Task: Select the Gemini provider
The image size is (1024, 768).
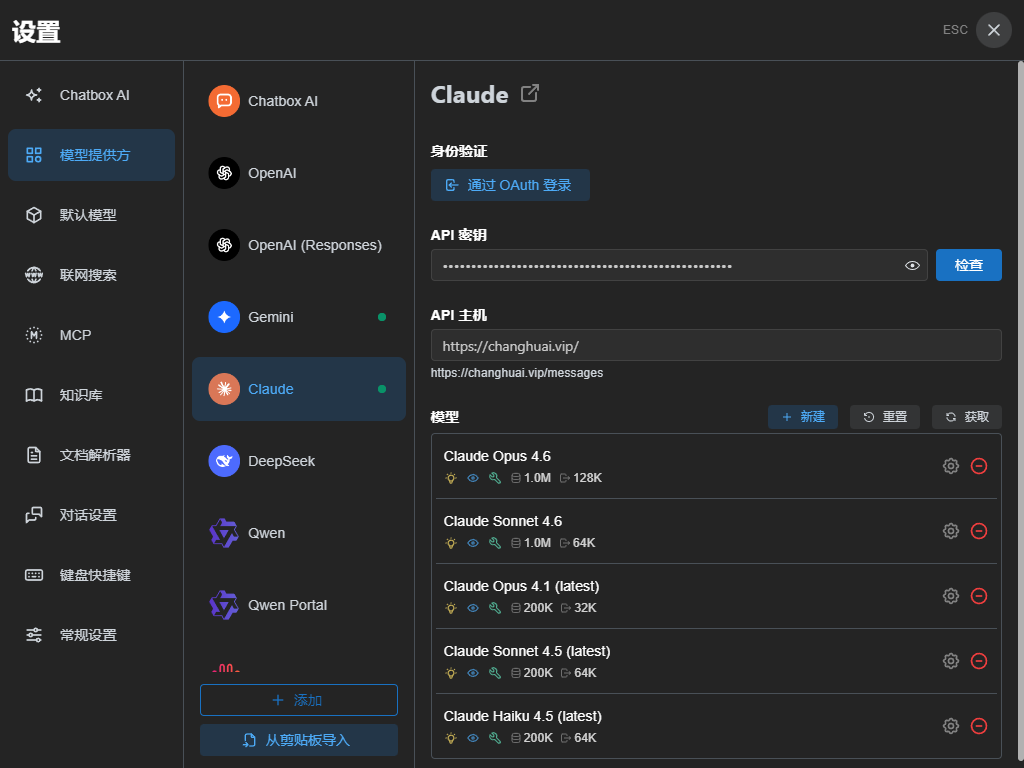Action: coord(298,317)
